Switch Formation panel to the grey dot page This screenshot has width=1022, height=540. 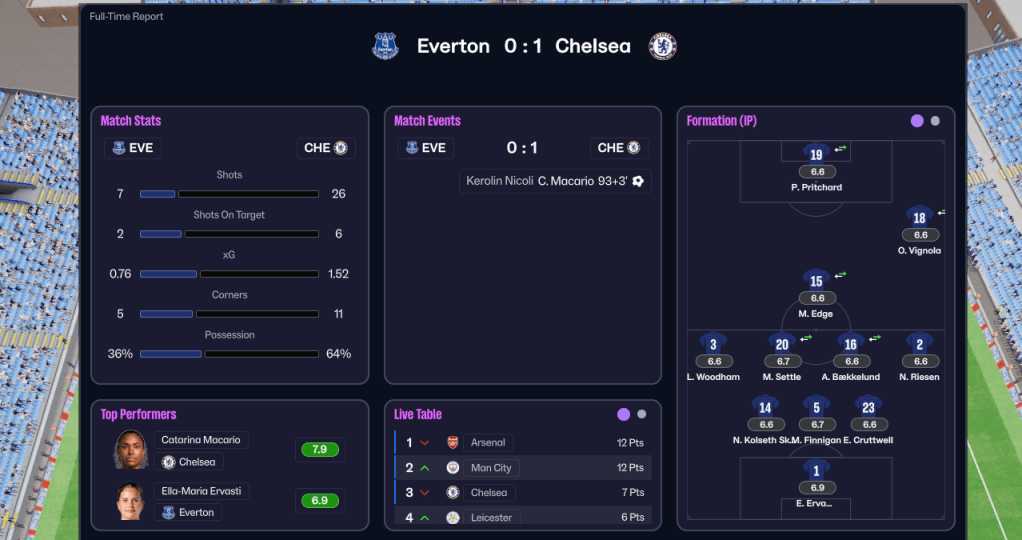pos(935,121)
